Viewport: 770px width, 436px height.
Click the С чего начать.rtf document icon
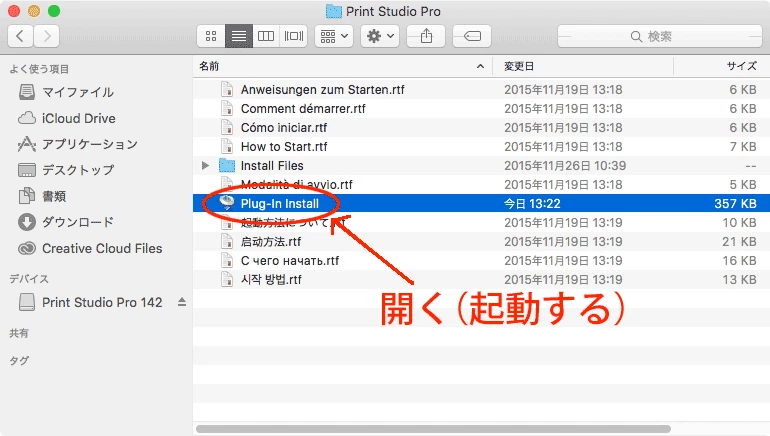[x=227, y=261]
